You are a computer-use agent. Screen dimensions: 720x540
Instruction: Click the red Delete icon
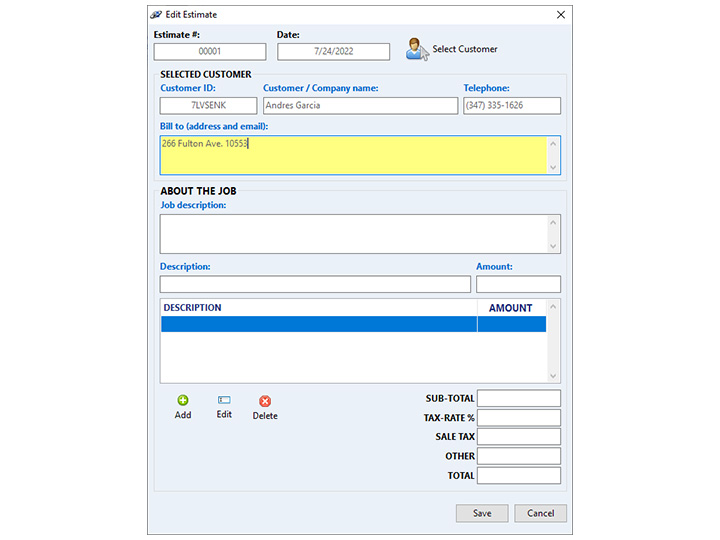click(x=265, y=401)
